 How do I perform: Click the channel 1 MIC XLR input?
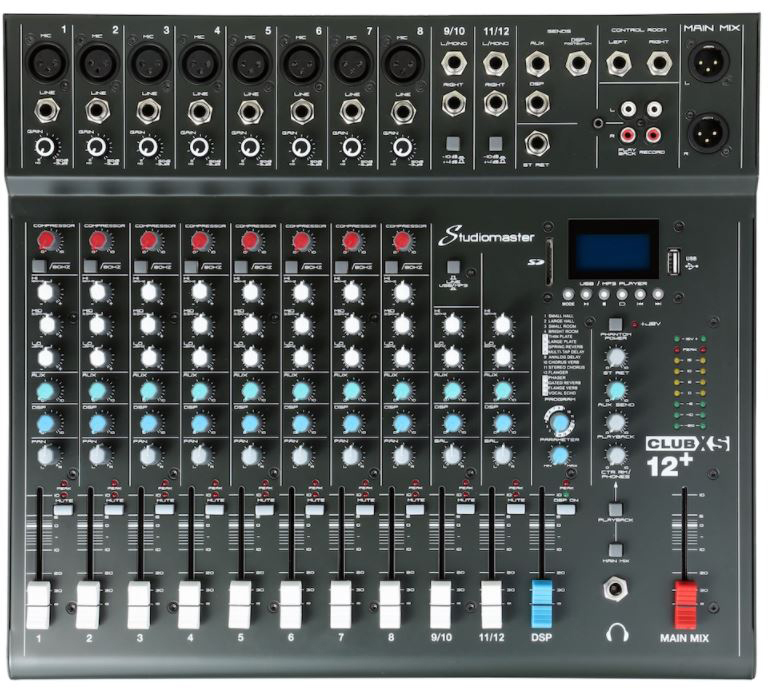coord(47,64)
